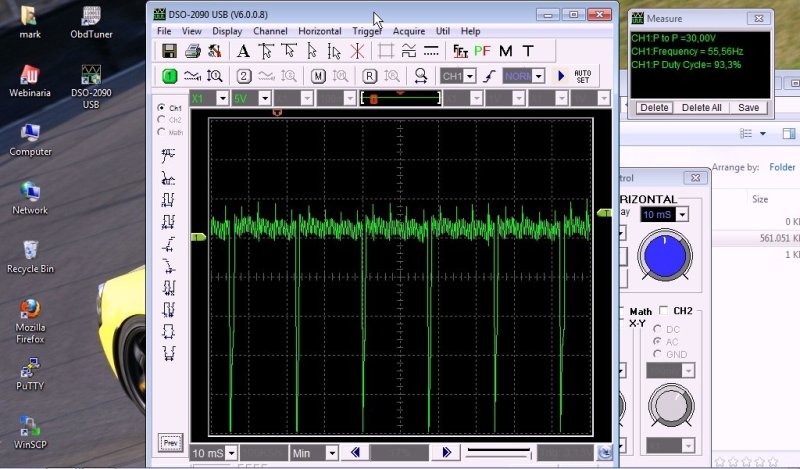
Task: Select the crossed-lines red X cursor tool
Action: 358,51
